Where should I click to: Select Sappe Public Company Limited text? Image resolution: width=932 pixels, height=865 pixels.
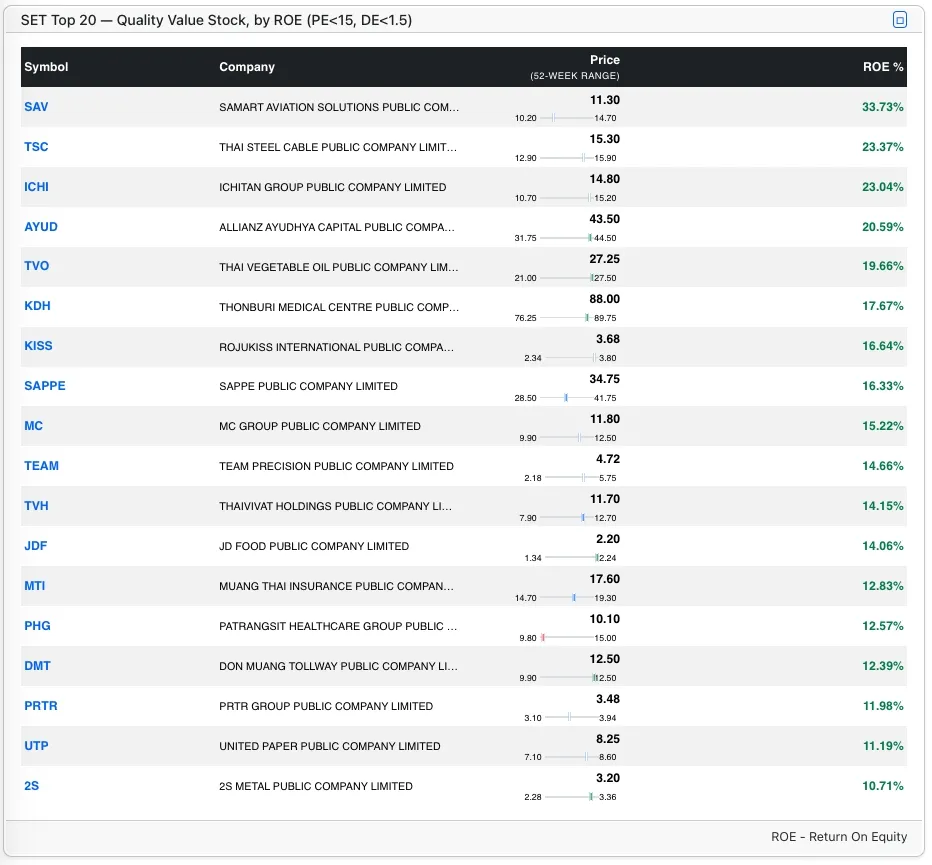pyautogui.click(x=308, y=386)
